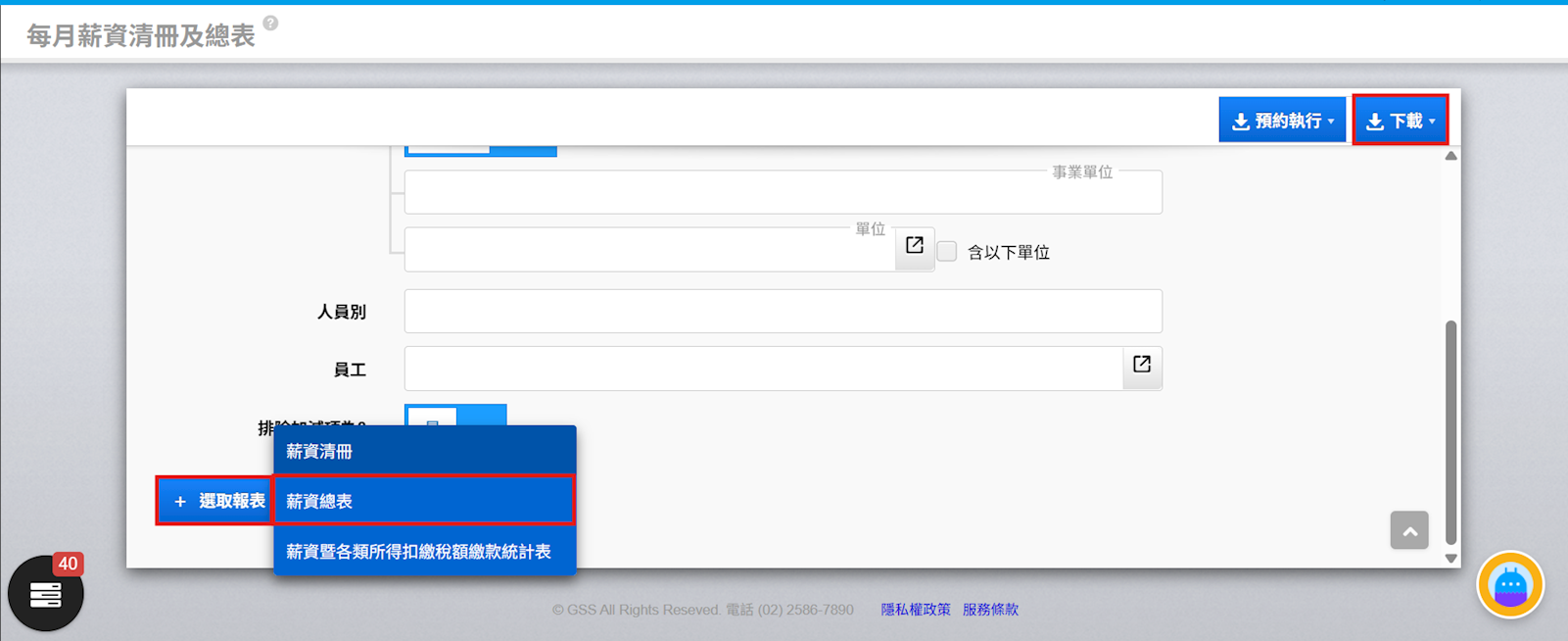Expand the 下載 dropdown button
This screenshot has height=641, width=1568.
(1400, 121)
